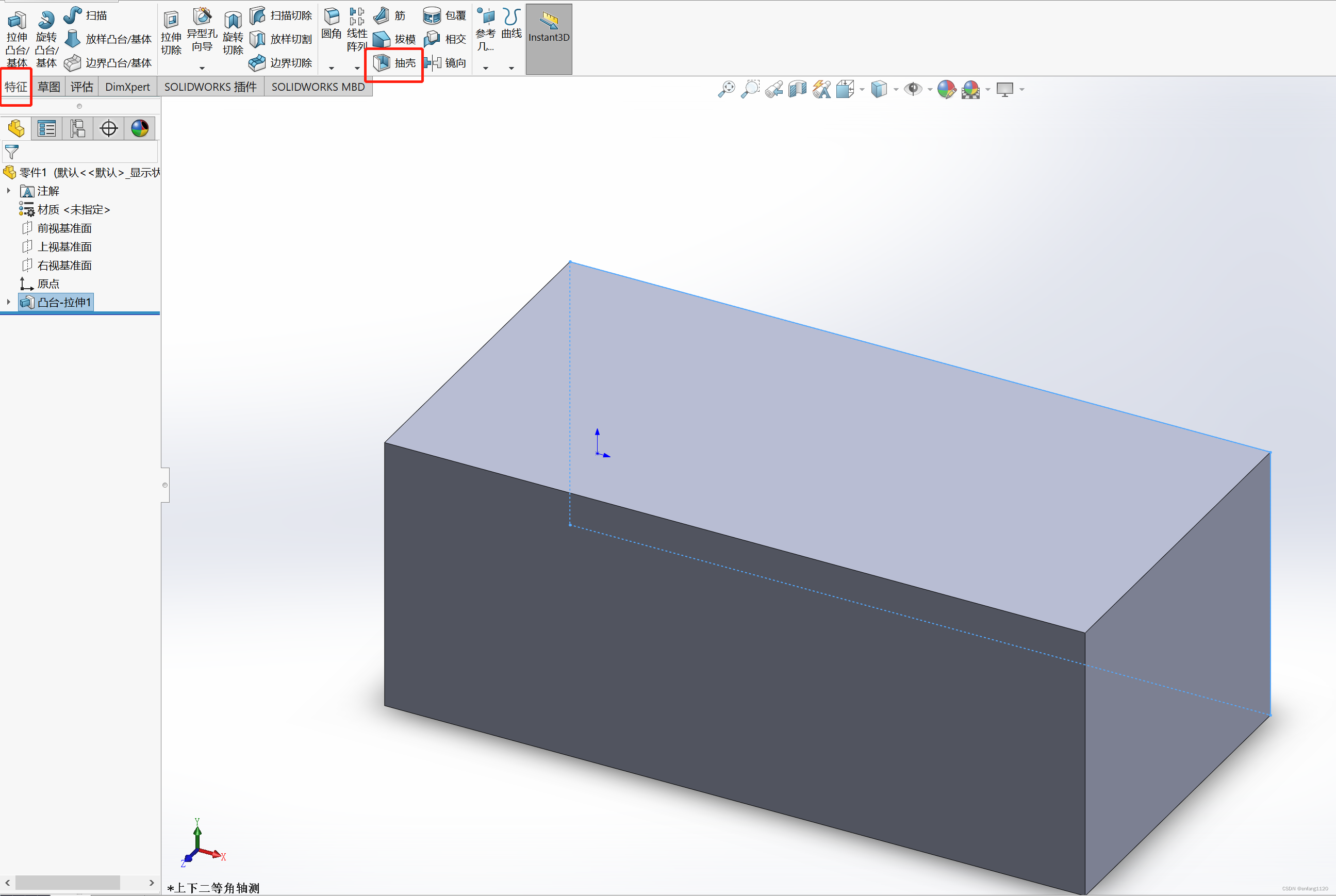Click the Shell (抽壳) tool icon
1336x896 pixels.
pyautogui.click(x=382, y=62)
